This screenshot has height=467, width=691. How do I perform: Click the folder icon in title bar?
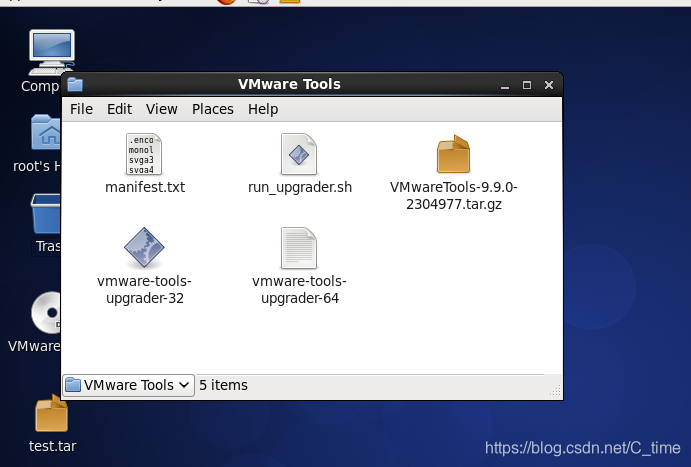75,84
